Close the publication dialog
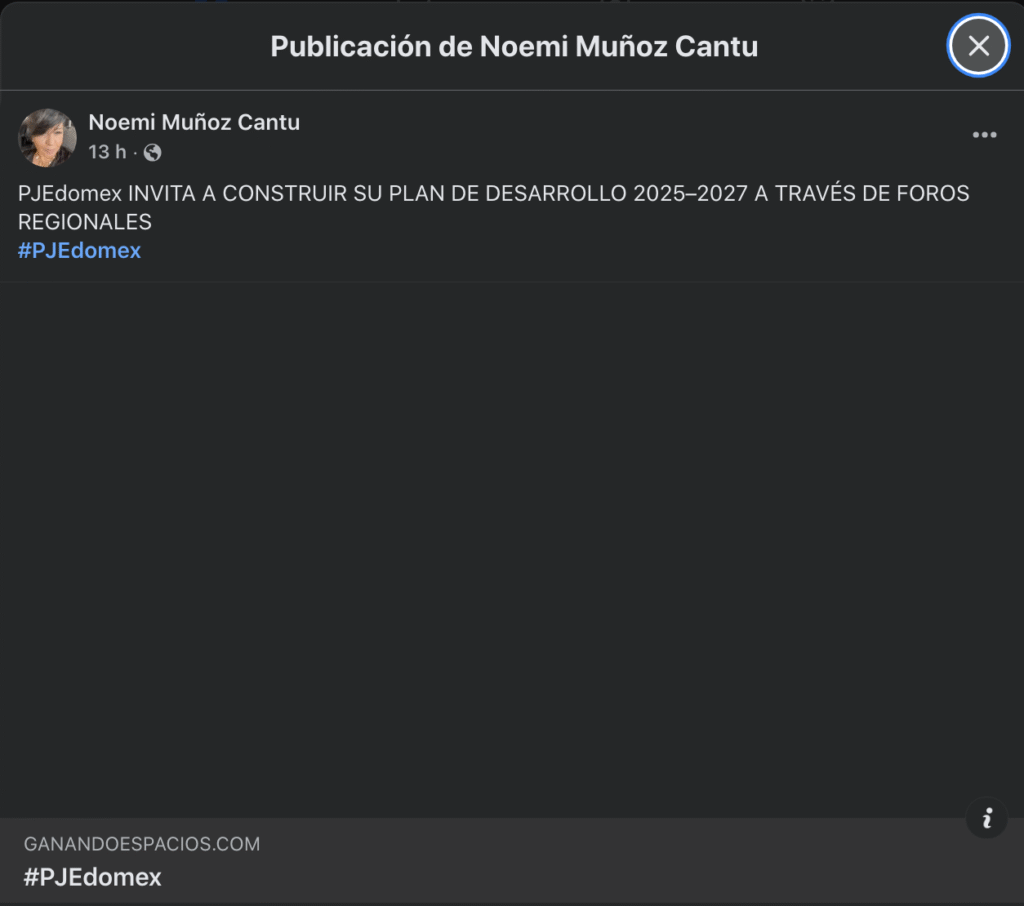The height and width of the screenshot is (906, 1024). click(x=978, y=46)
